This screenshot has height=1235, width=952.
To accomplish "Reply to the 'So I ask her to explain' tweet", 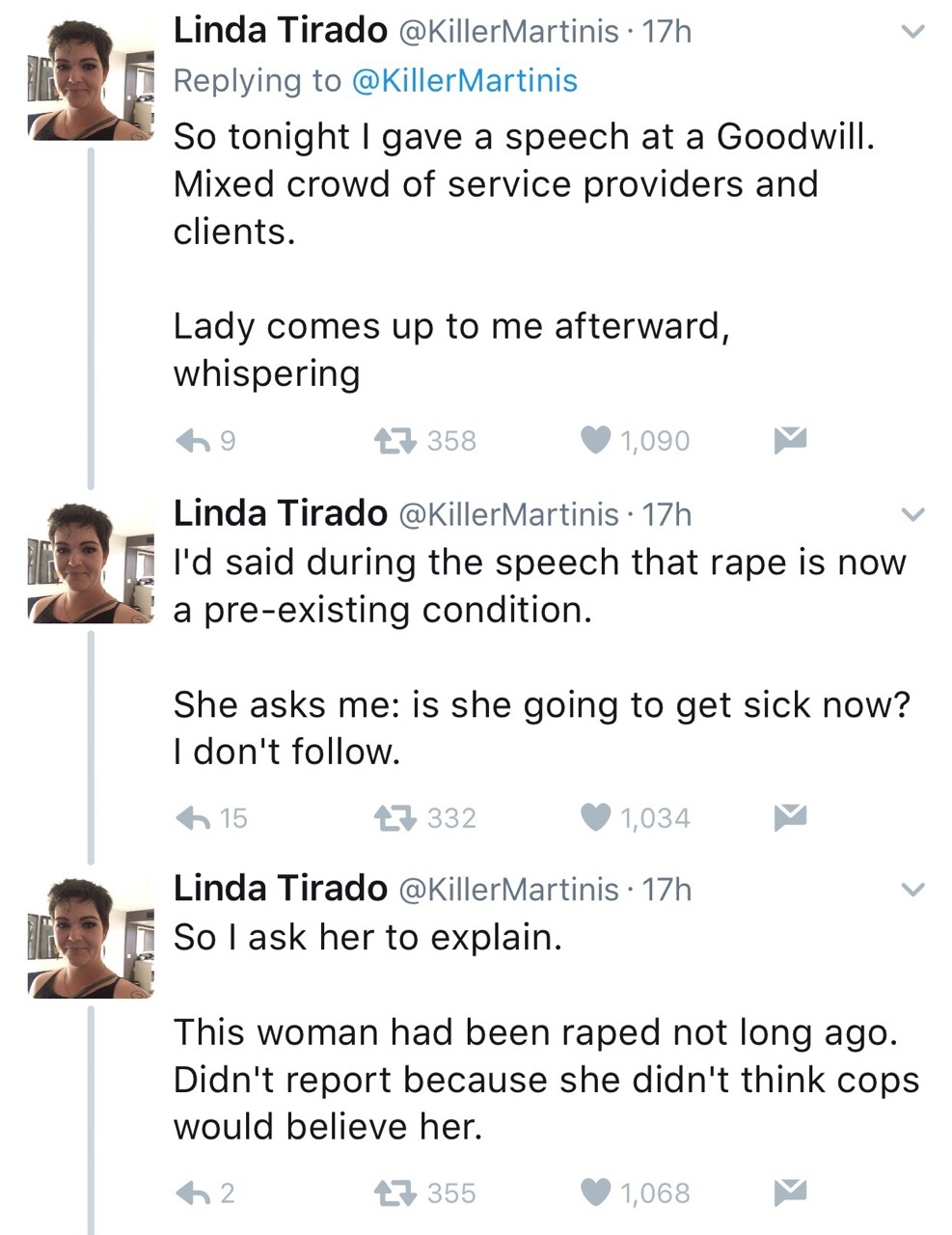I will pyautogui.click(x=193, y=1194).
